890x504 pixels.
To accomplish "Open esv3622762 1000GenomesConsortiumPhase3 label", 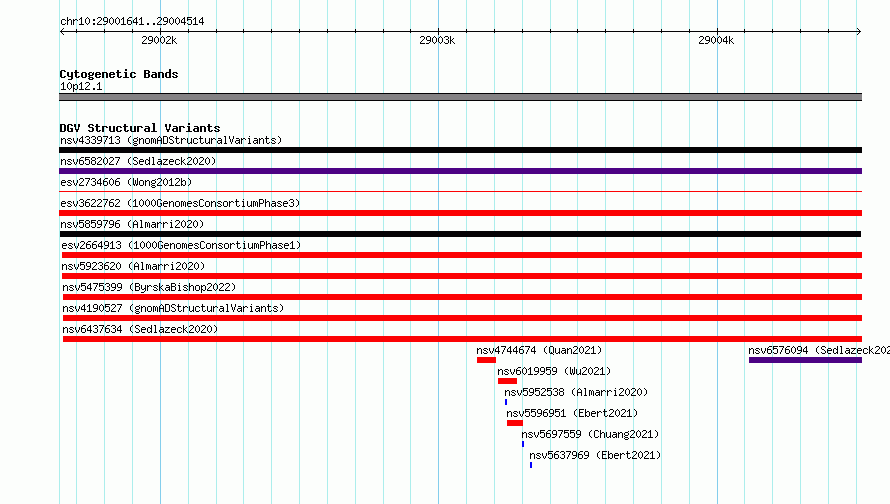I will click(180, 203).
